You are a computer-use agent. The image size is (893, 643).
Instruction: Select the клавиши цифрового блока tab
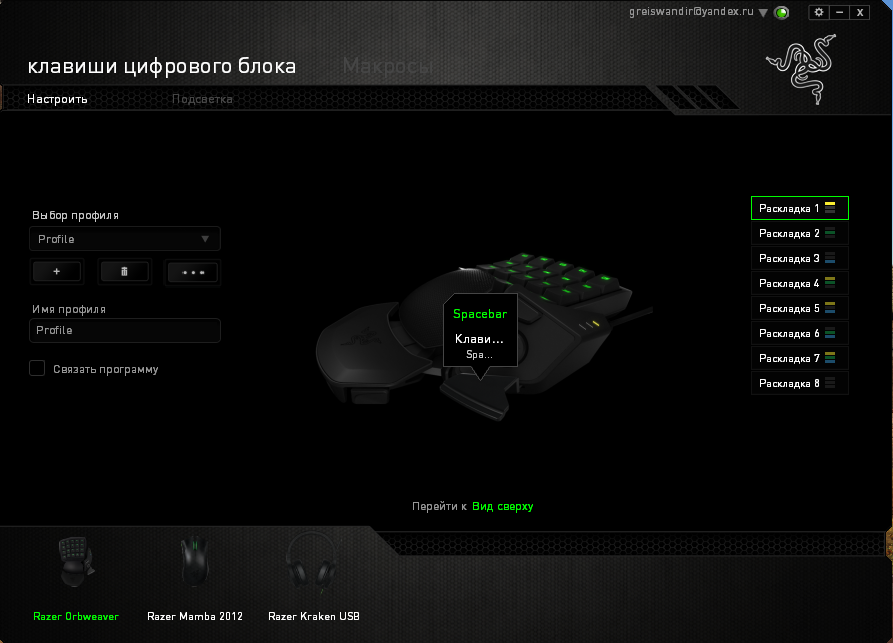click(162, 66)
